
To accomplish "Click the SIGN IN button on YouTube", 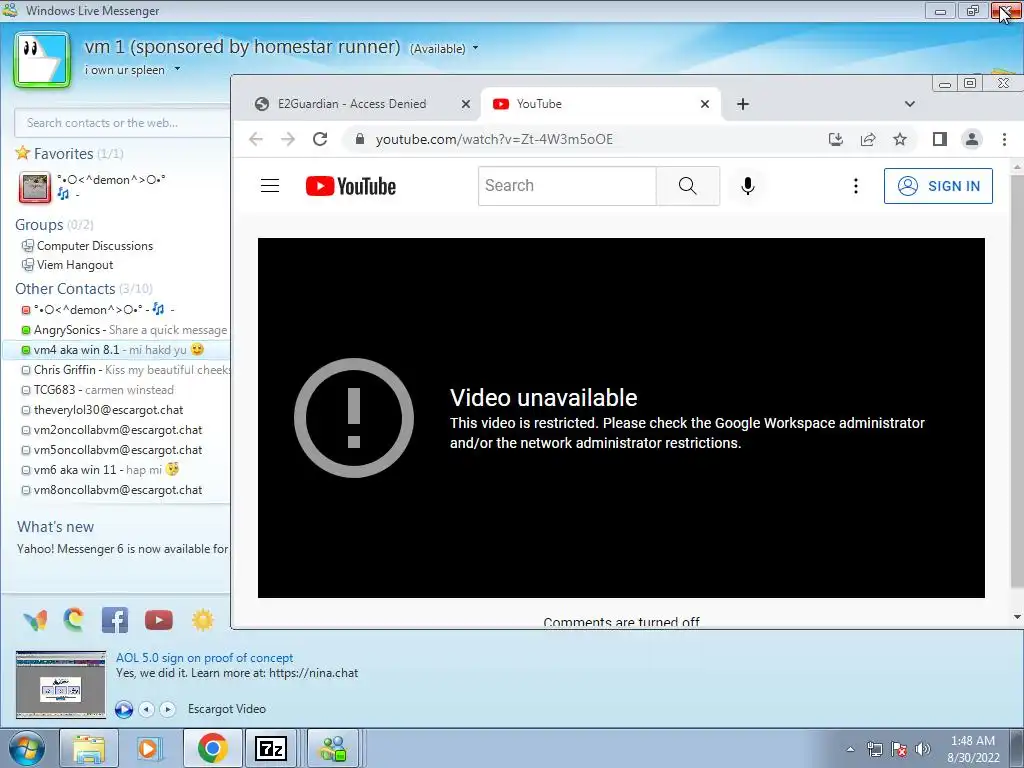I will coord(938,186).
